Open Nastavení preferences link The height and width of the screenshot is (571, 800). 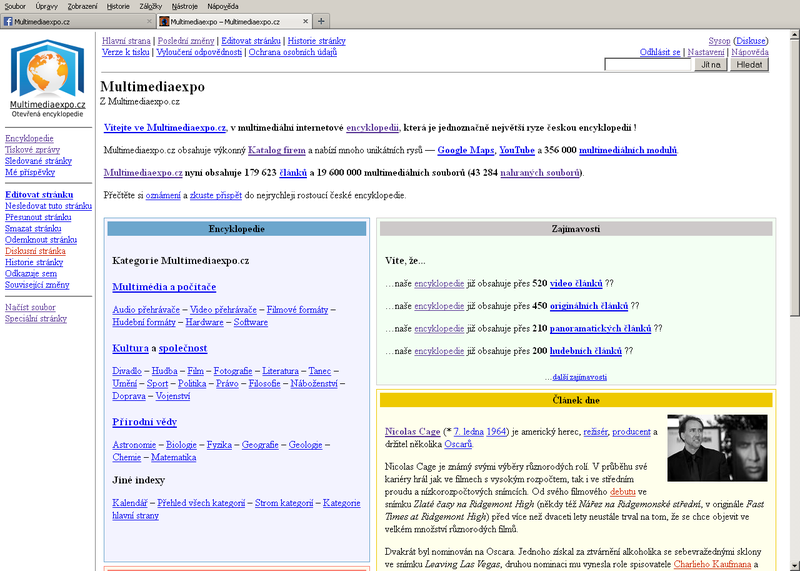click(706, 52)
